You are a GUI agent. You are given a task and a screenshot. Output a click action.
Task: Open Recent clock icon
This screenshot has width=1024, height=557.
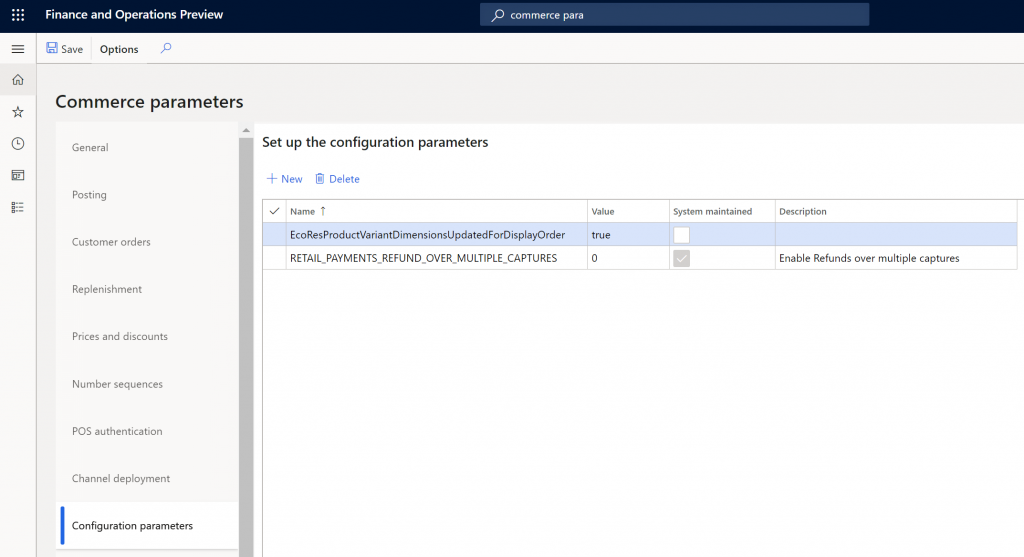[x=18, y=144]
